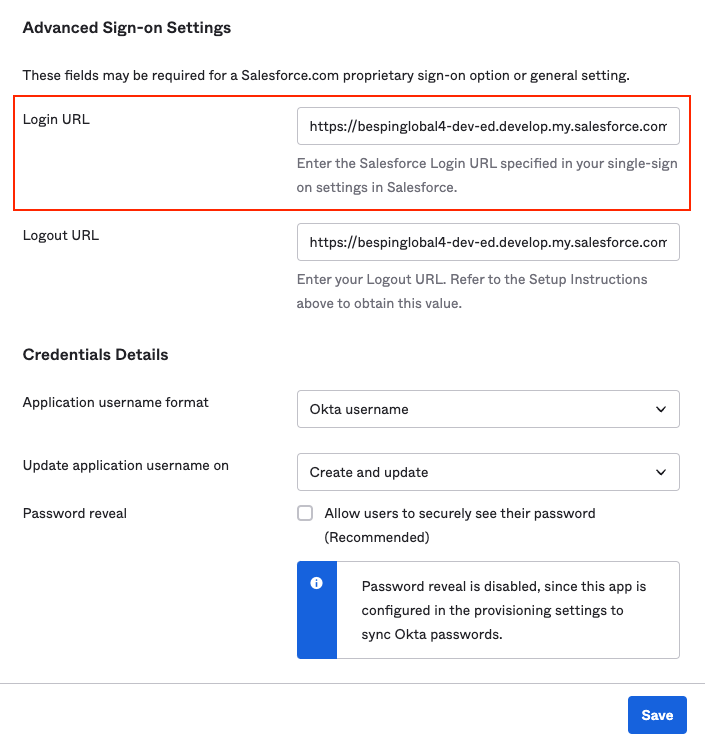
Task: Select the Logout URL field label
Action: click(x=61, y=235)
